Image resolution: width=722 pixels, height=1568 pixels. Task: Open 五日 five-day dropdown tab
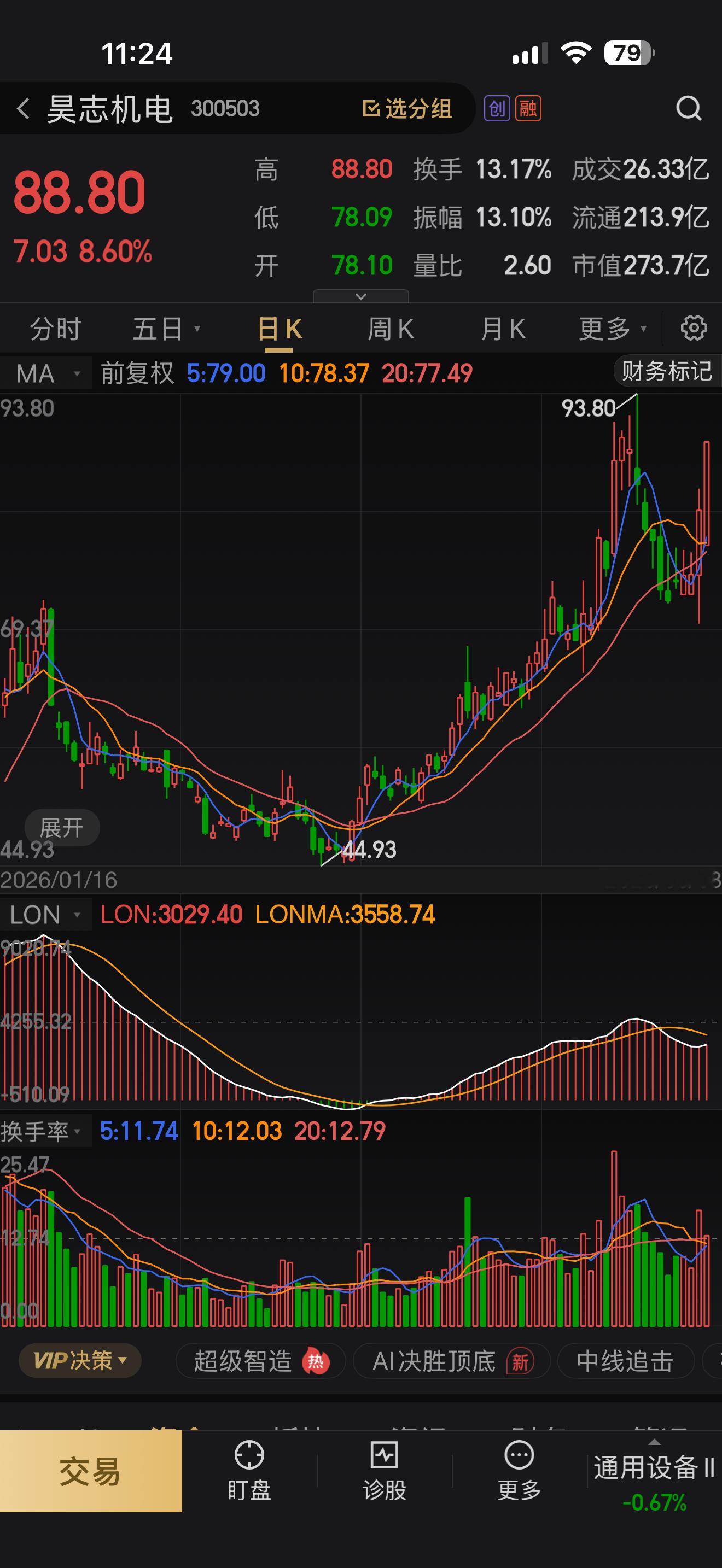pos(166,329)
